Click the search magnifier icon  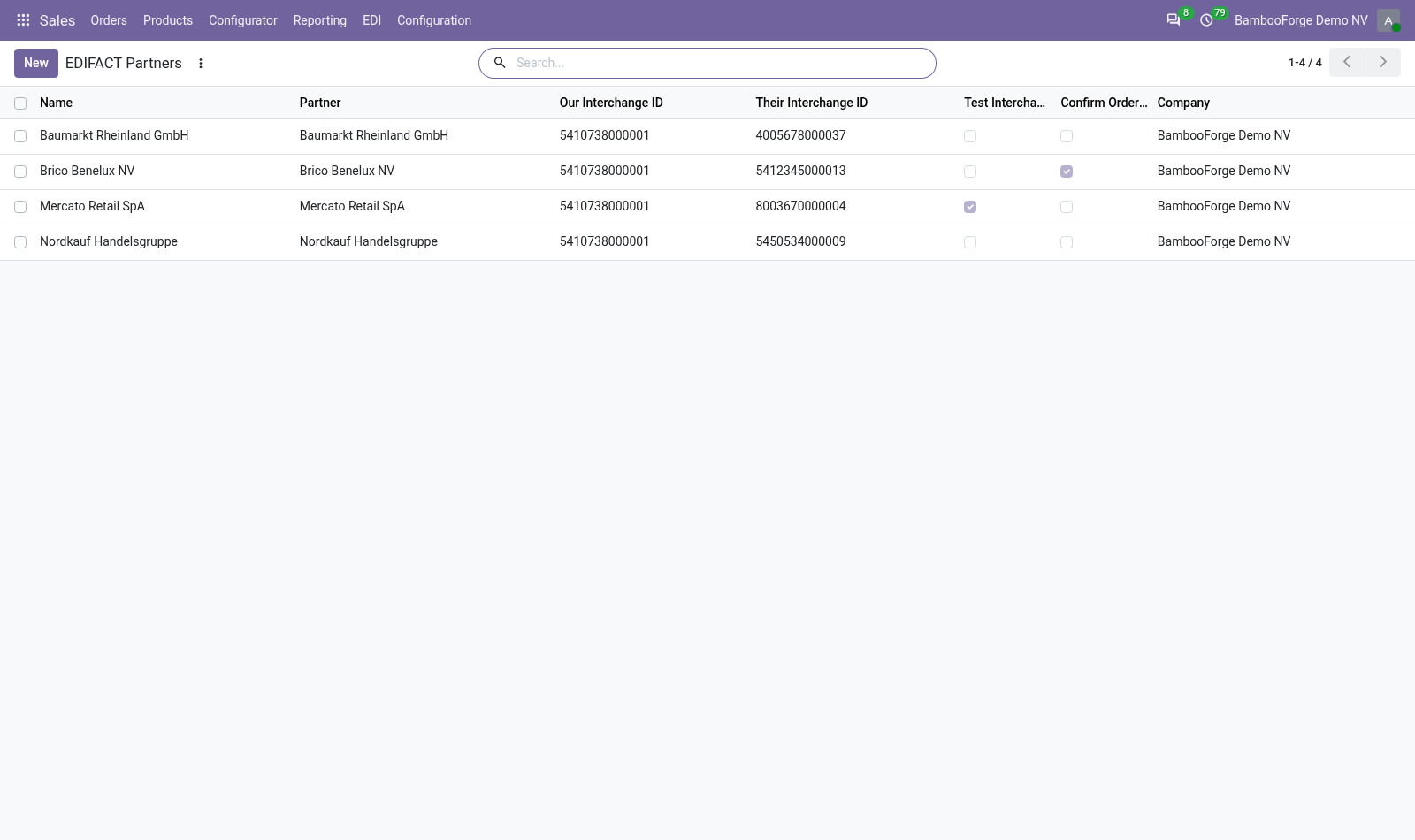point(500,63)
